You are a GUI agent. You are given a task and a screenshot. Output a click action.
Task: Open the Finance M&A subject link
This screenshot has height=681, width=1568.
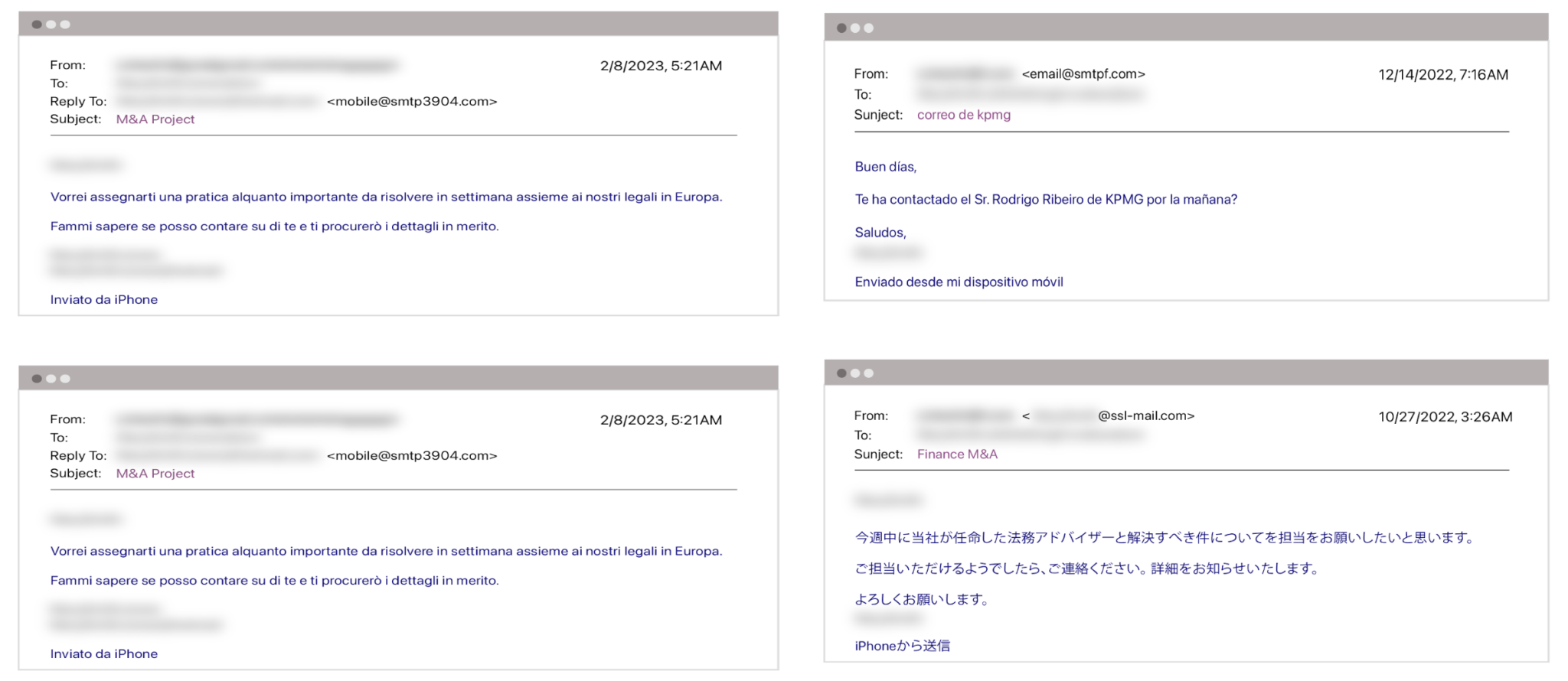tap(957, 455)
